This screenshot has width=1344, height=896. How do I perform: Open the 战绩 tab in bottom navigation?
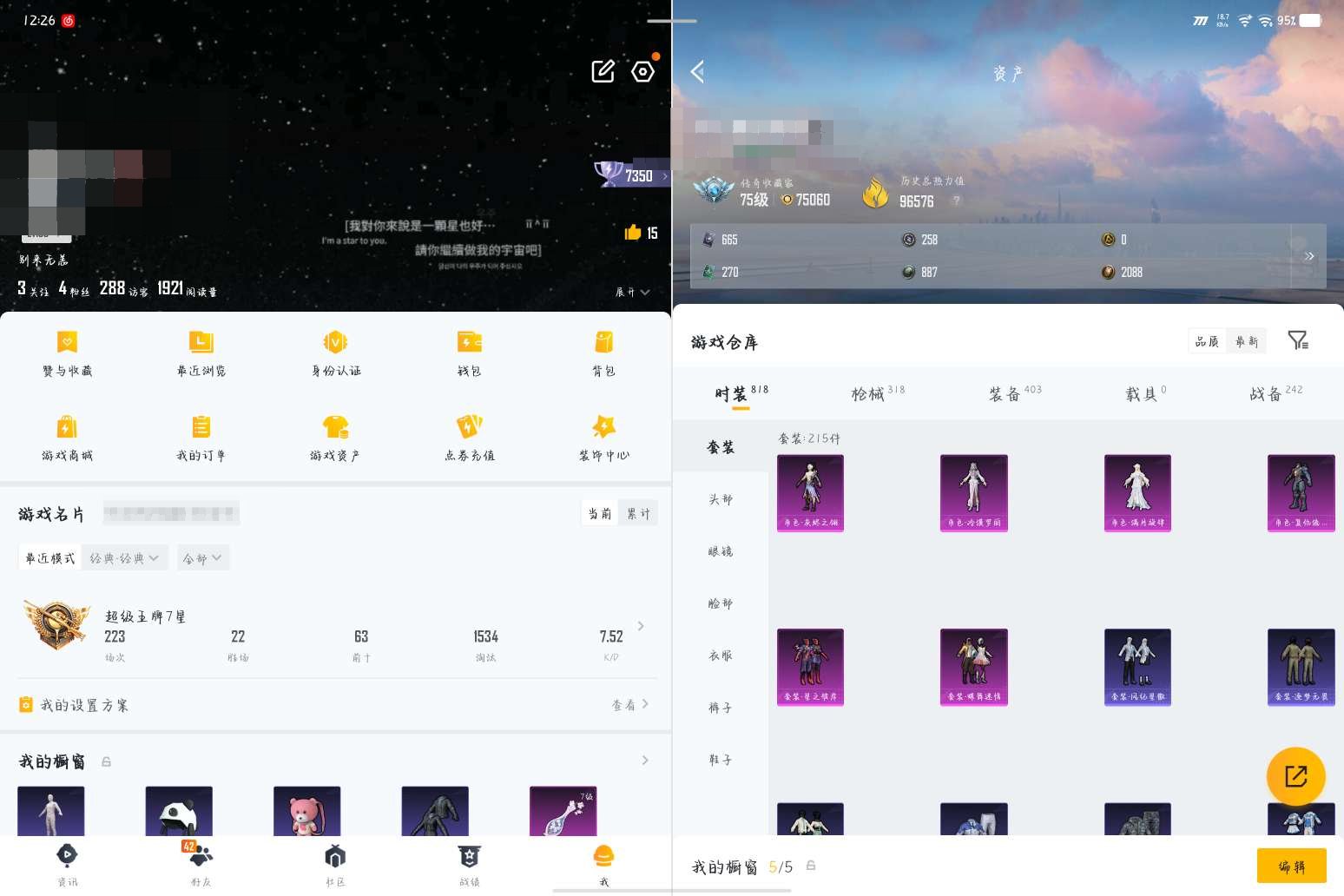point(470,865)
